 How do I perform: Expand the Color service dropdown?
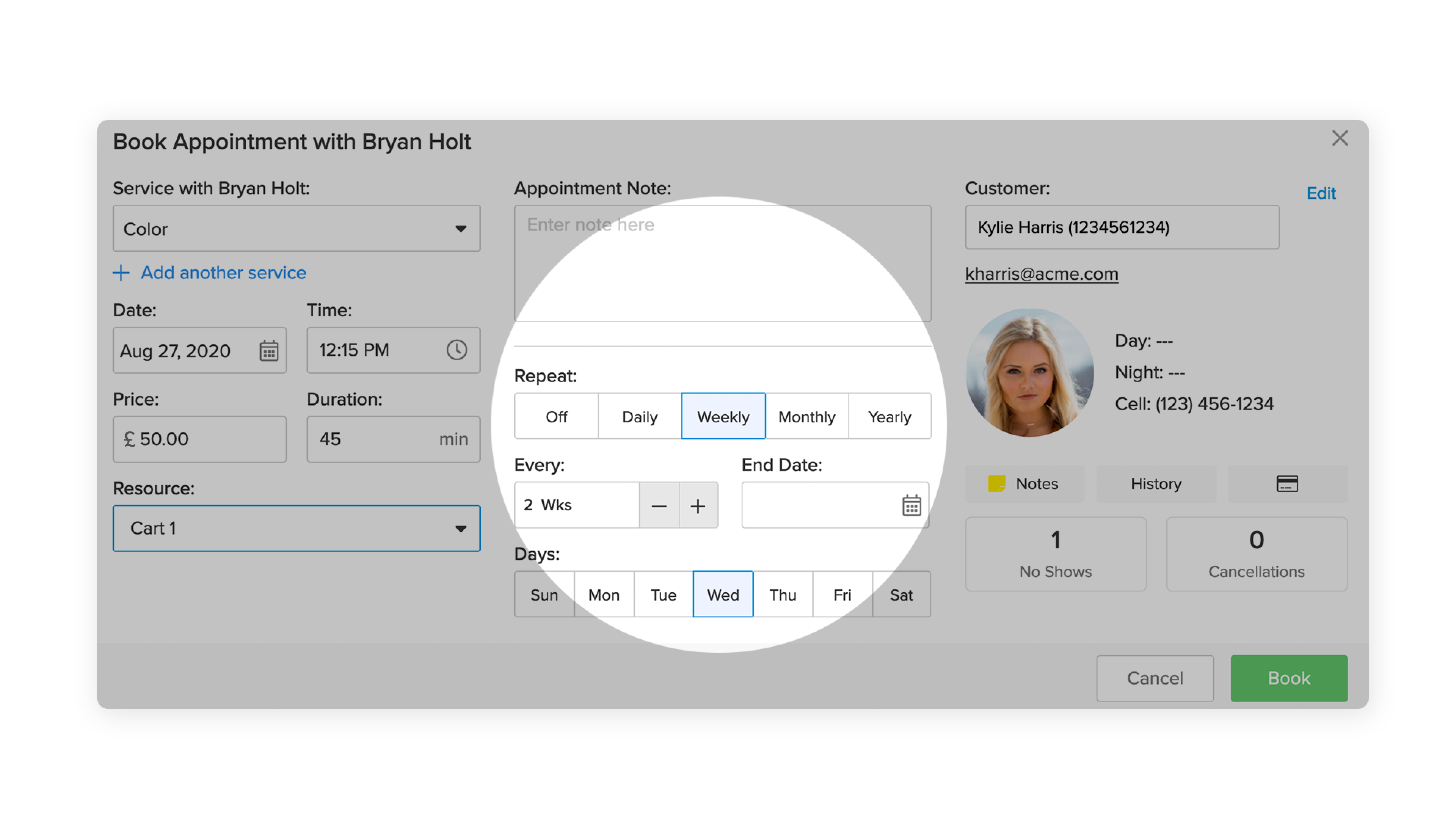click(x=296, y=229)
